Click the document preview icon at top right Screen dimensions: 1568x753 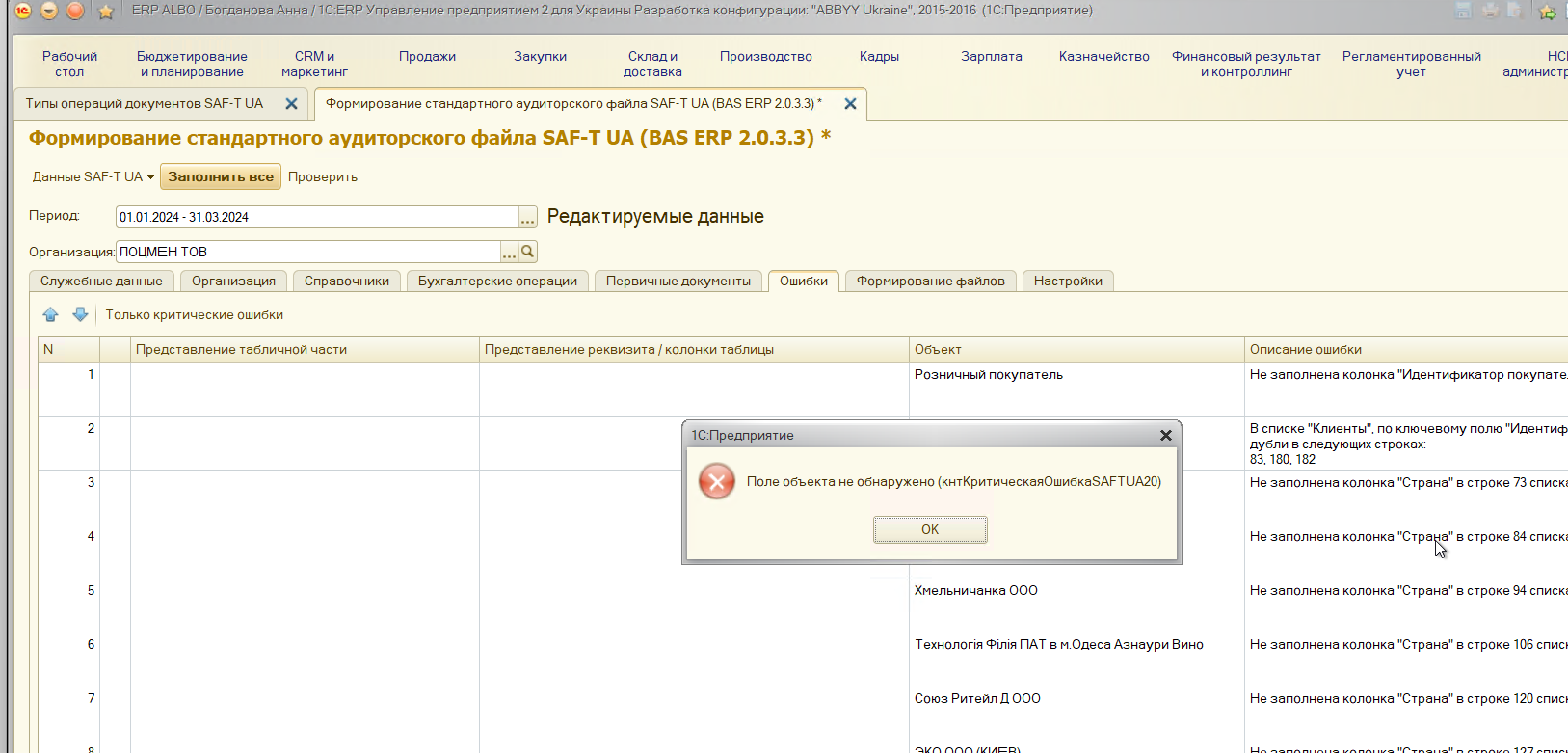tap(1515, 11)
